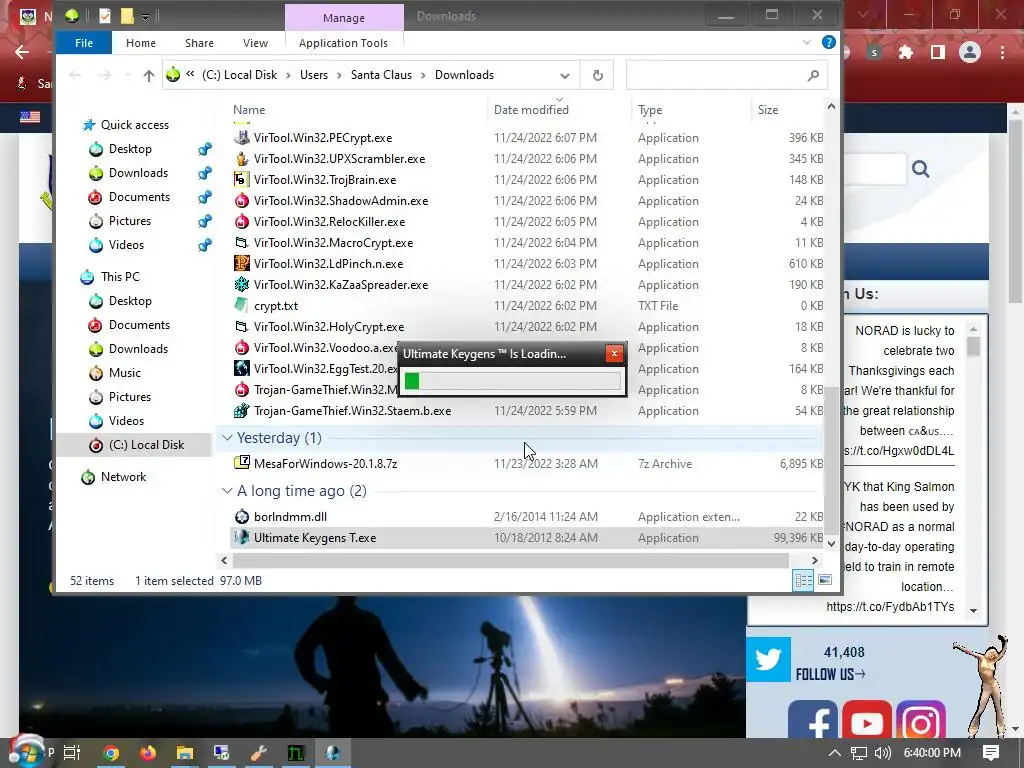Viewport: 1024px width, 768px height.
Task: Expand the ribbon with the chevron
Action: point(807,42)
